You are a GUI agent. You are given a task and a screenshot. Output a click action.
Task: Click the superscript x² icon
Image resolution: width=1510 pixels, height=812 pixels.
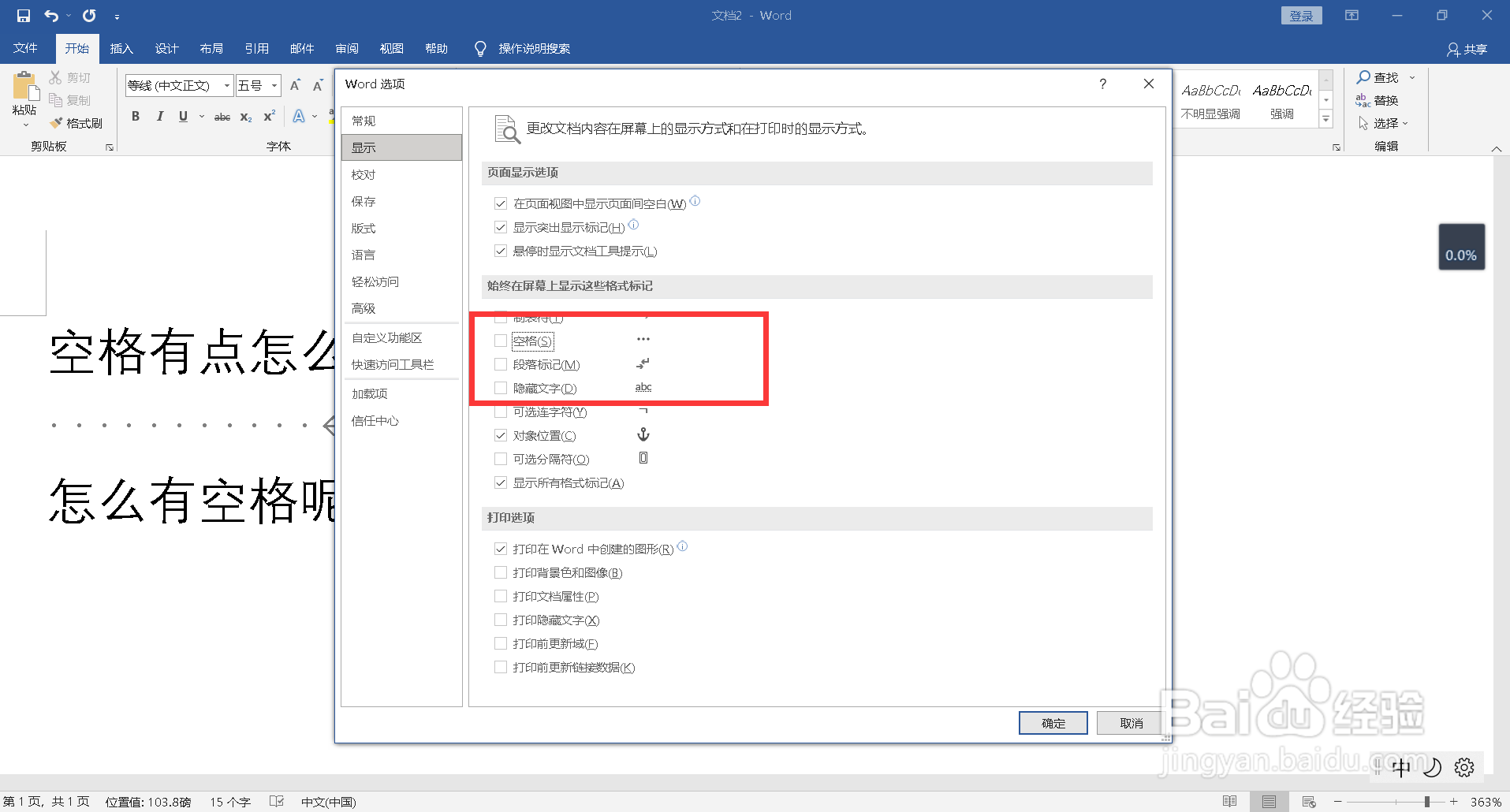click(269, 116)
